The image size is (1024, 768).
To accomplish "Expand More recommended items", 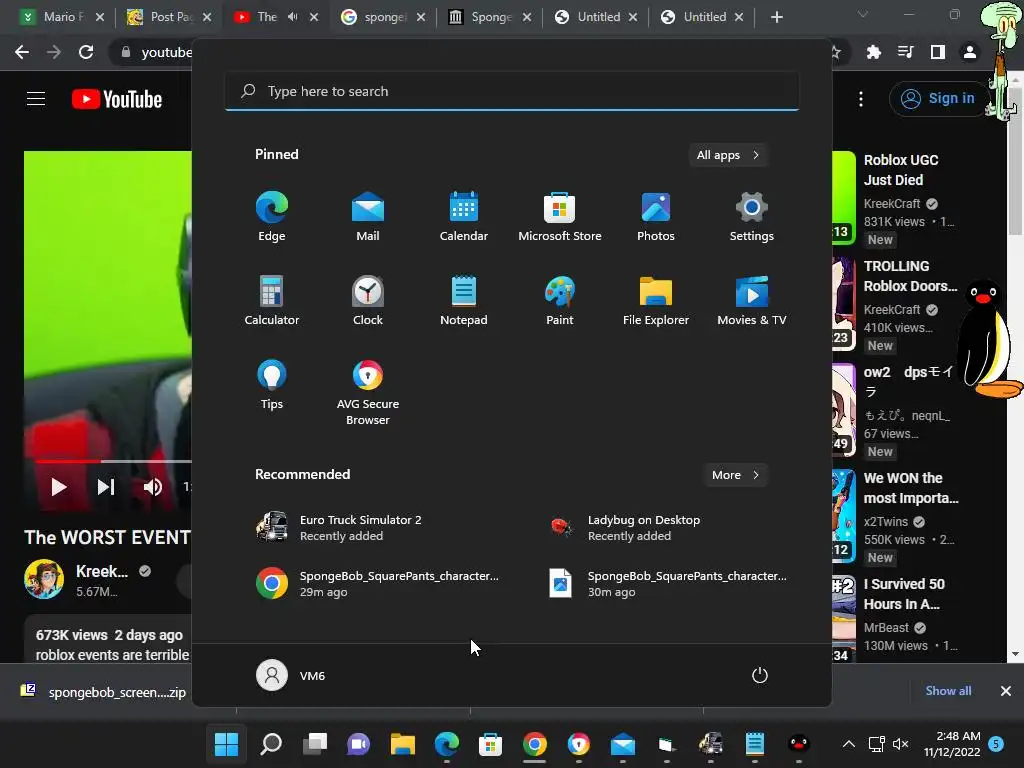I will [x=735, y=475].
